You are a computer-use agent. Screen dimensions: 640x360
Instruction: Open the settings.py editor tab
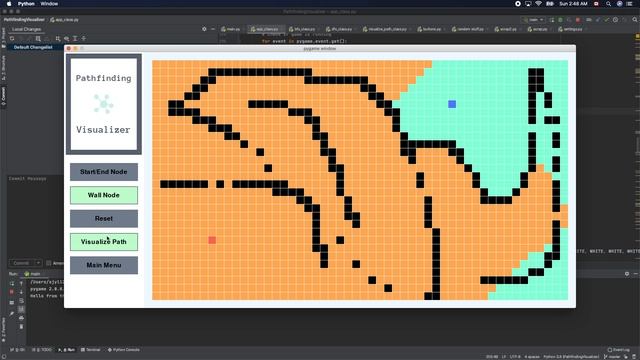pyautogui.click(x=571, y=29)
